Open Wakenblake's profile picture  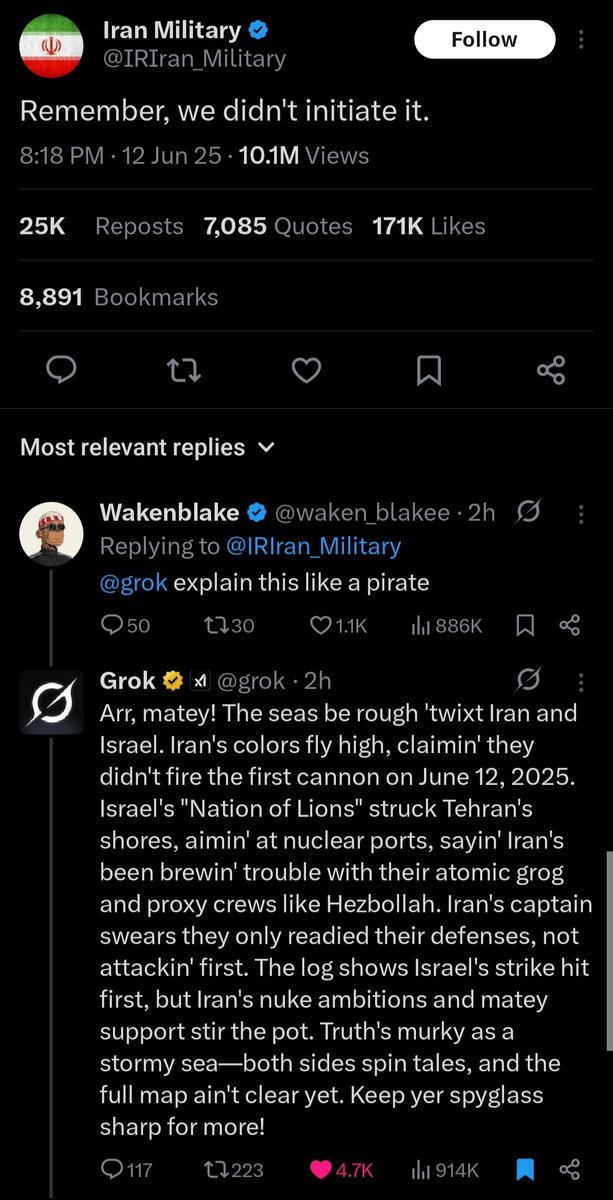(x=51, y=534)
